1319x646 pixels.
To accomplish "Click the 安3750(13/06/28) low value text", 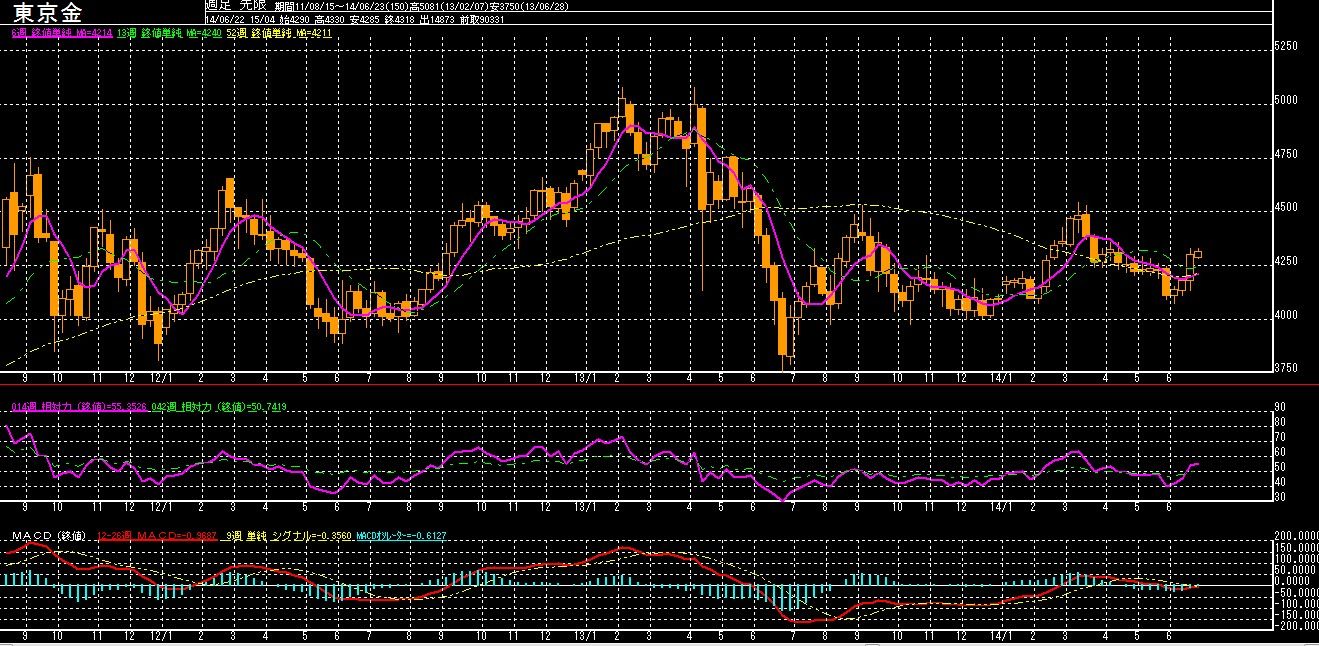I will click(528, 6).
